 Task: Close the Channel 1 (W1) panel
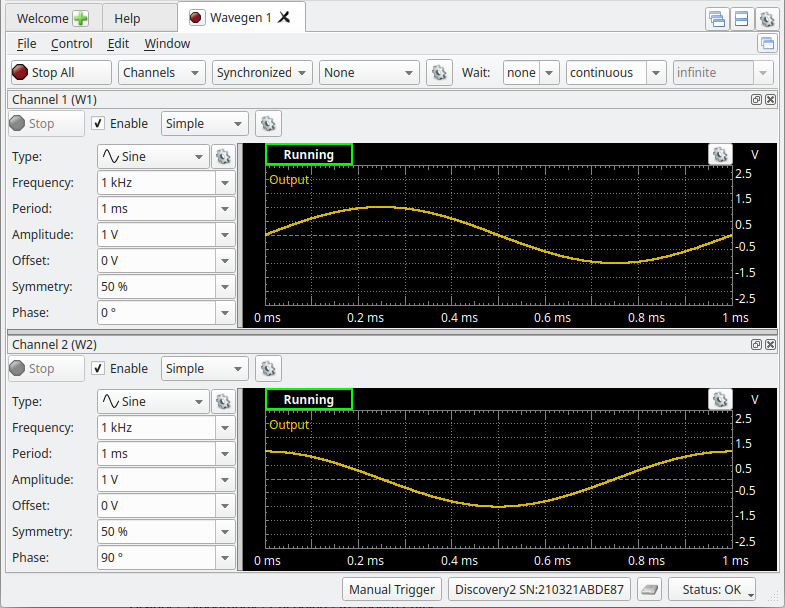point(770,100)
